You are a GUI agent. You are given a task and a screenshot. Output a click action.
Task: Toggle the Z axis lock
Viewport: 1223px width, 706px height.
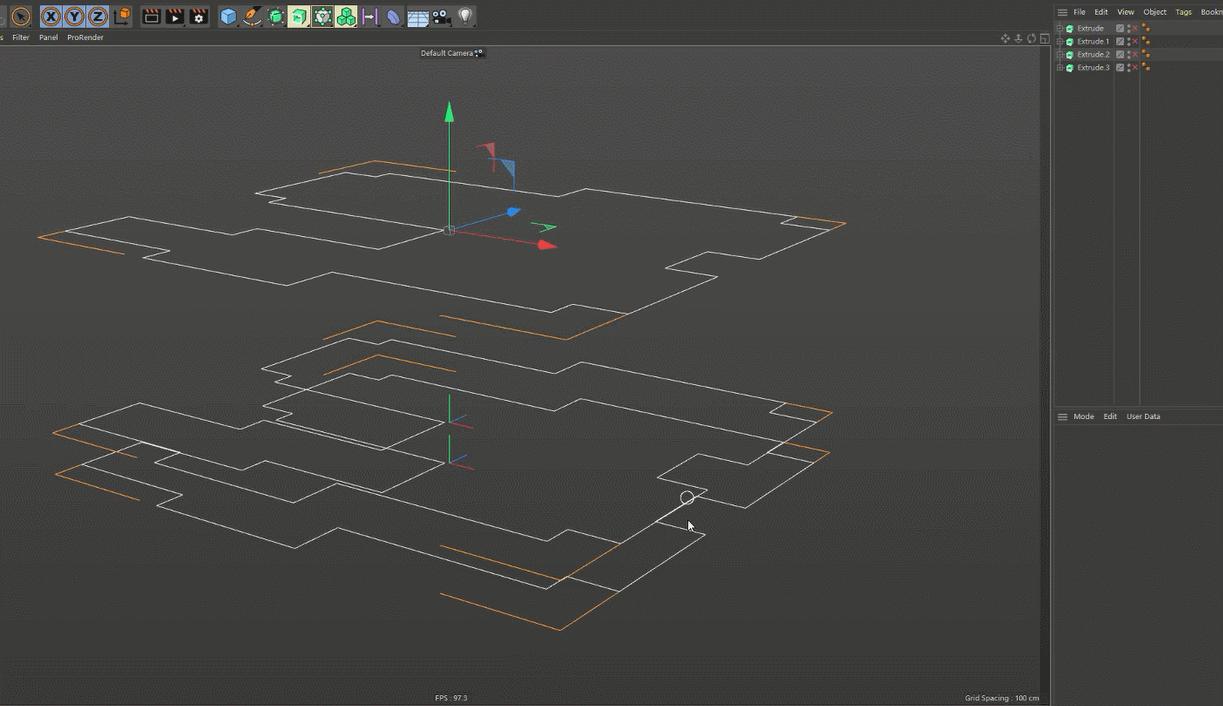coord(97,16)
